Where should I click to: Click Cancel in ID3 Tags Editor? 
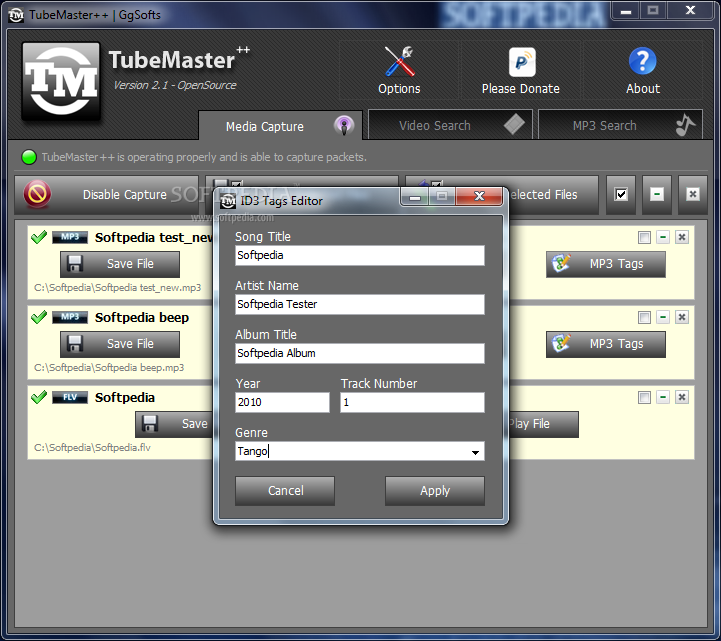[x=285, y=491]
